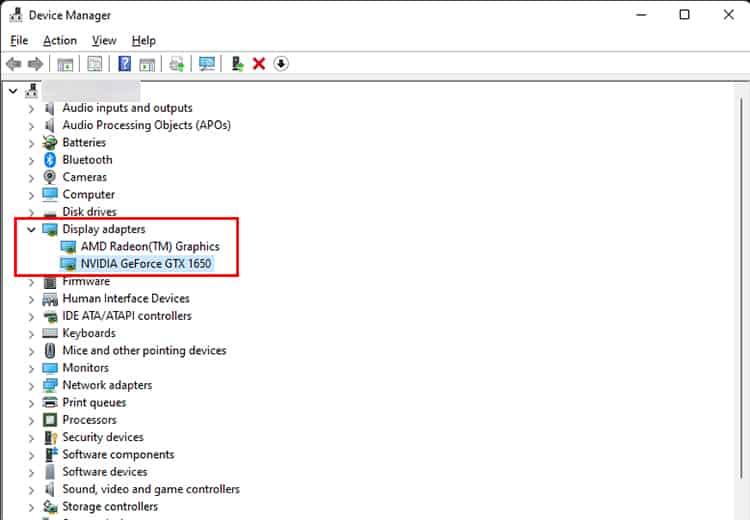
Task: Expand the Disk drives category
Action: point(31,212)
